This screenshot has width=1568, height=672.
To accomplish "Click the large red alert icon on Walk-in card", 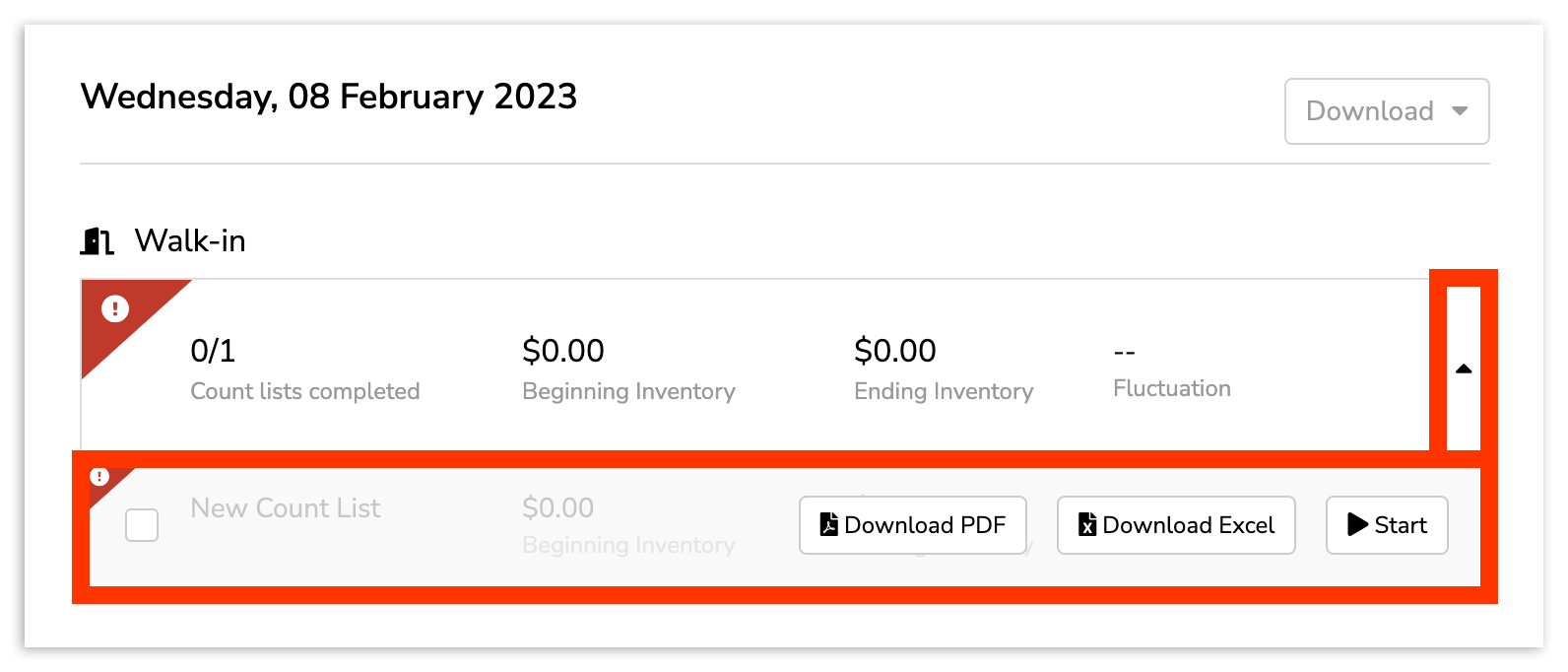I will (115, 309).
